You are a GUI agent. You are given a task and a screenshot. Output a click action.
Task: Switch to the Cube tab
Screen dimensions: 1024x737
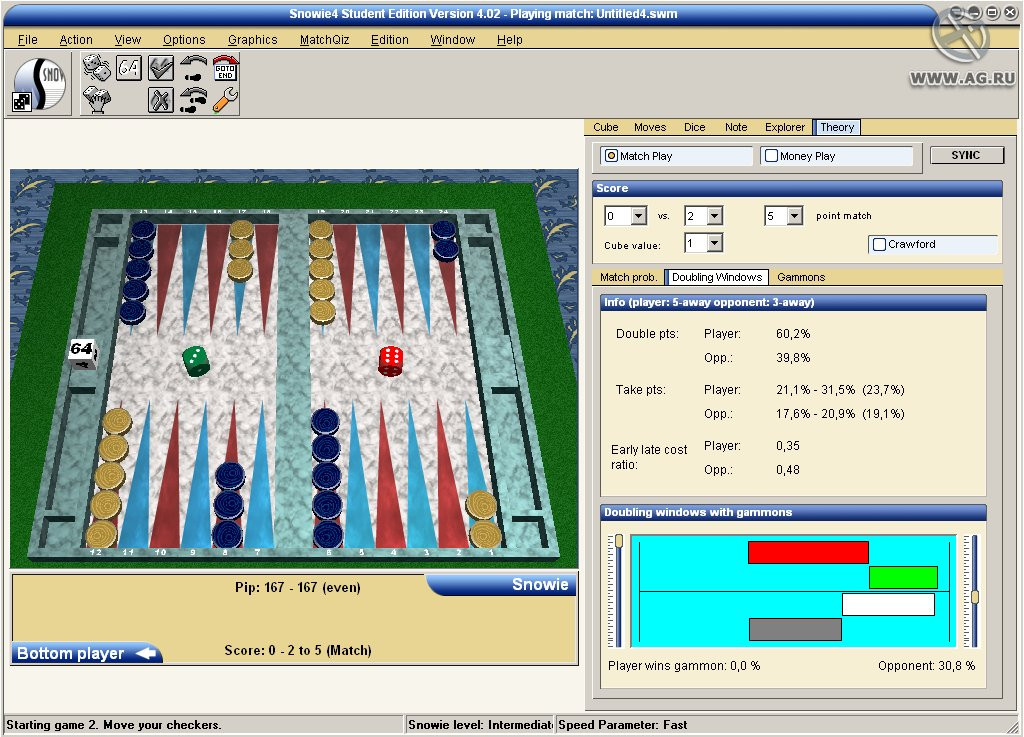605,127
